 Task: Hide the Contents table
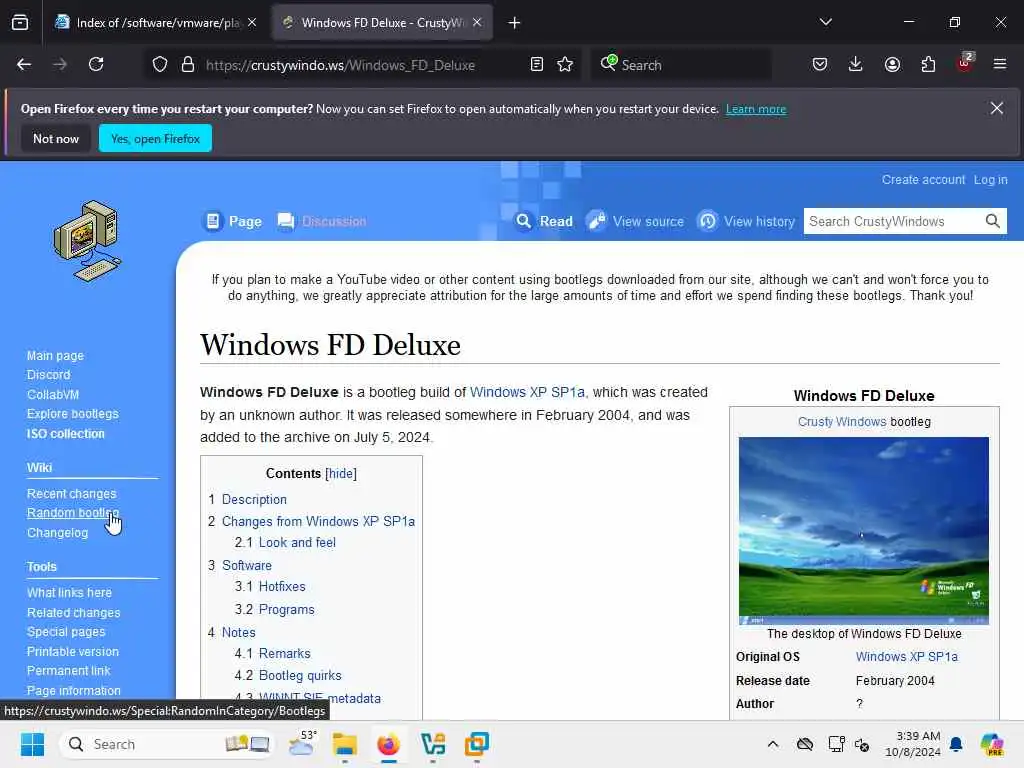tap(341, 473)
